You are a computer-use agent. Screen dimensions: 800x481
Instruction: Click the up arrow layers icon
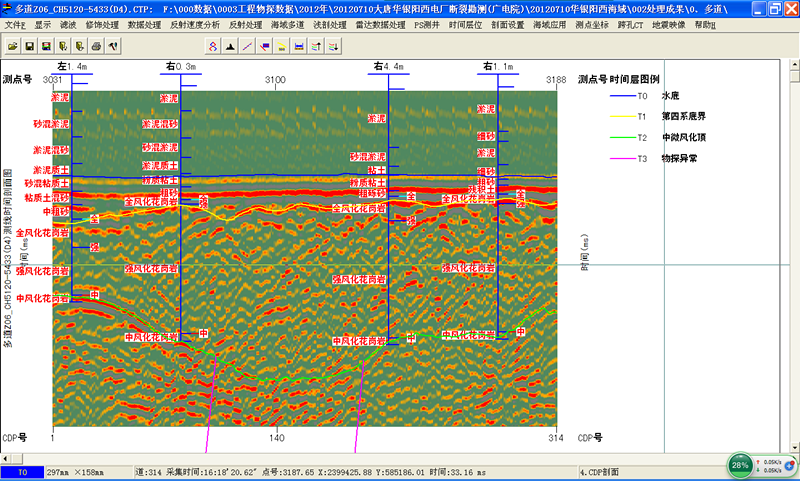(315, 46)
